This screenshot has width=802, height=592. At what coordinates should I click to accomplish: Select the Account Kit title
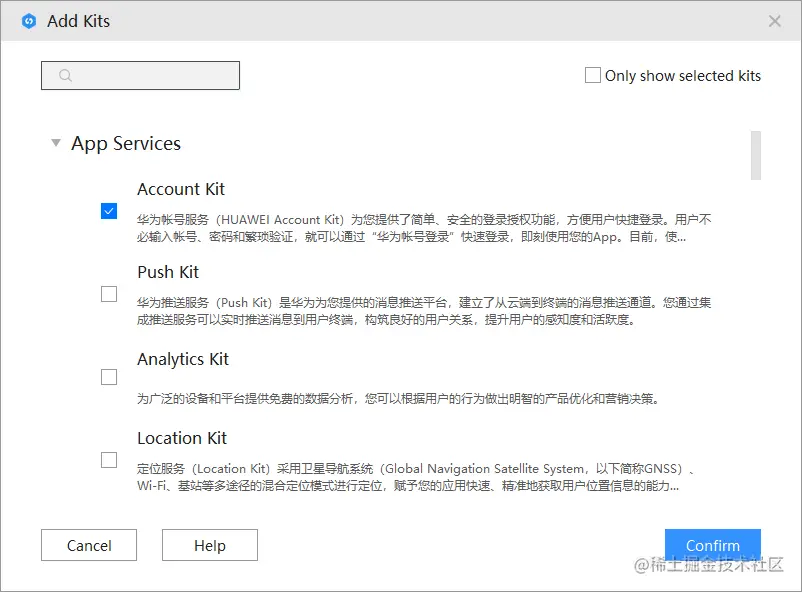pyautogui.click(x=181, y=189)
